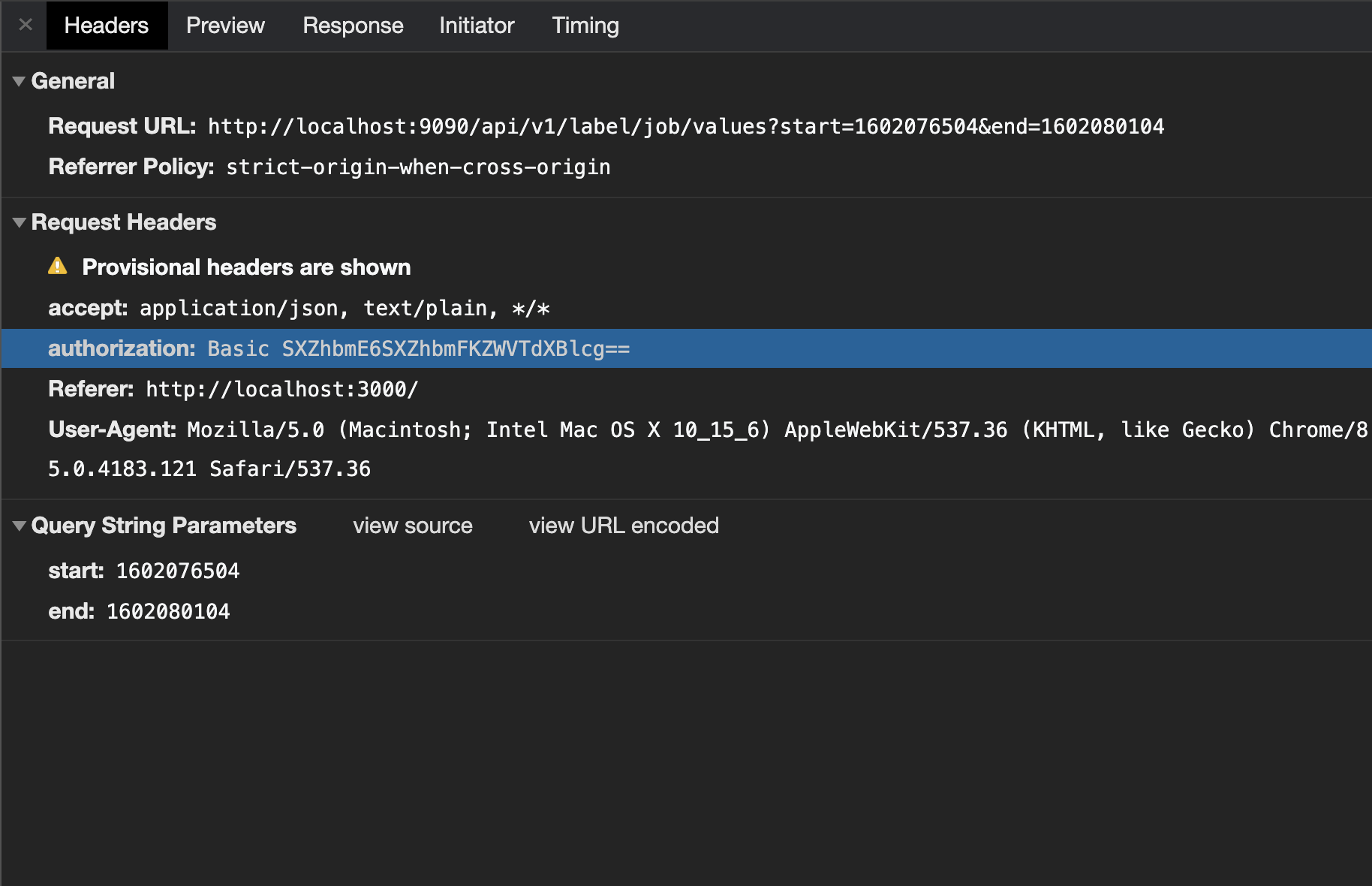
Task: Click view source link
Action: (413, 526)
